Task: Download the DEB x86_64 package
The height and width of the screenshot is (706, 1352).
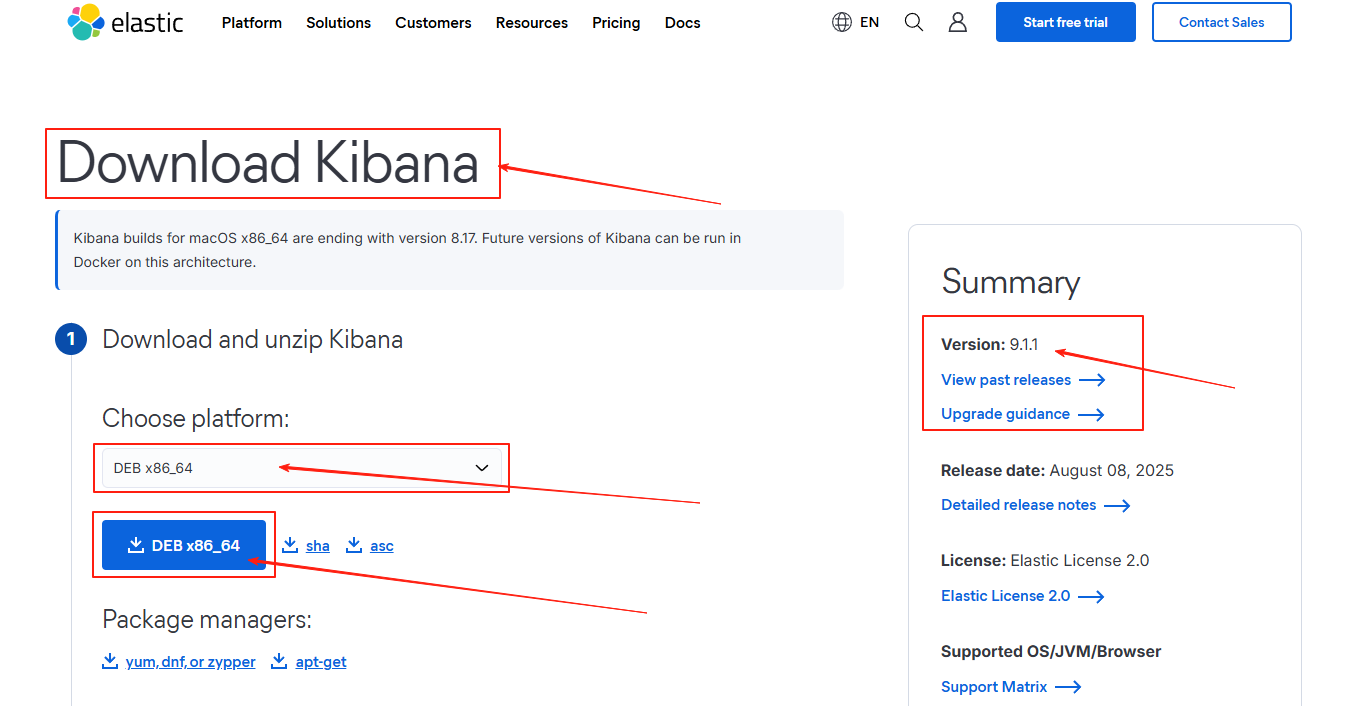Action: (184, 545)
